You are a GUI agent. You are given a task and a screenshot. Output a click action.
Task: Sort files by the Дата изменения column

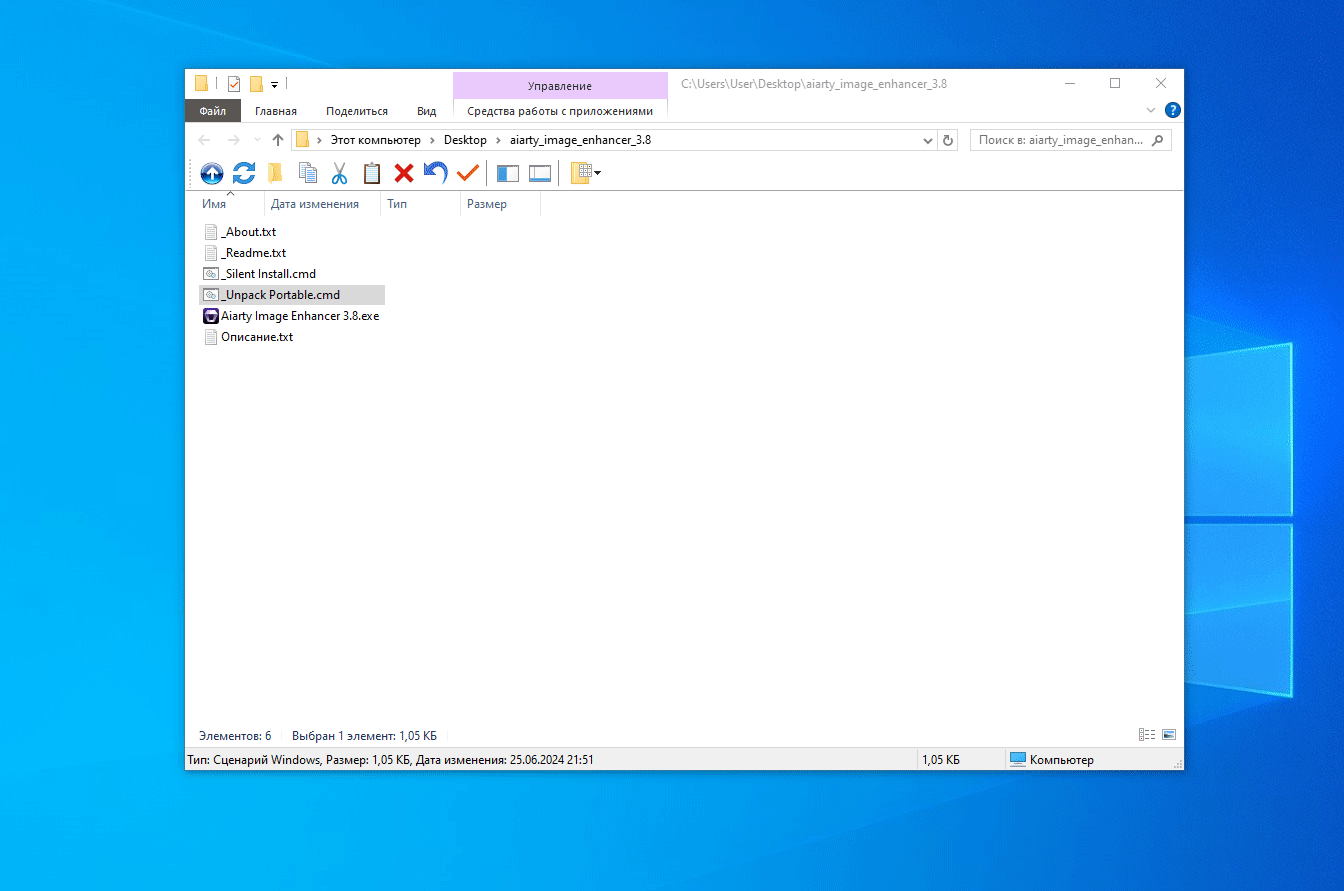tap(314, 204)
